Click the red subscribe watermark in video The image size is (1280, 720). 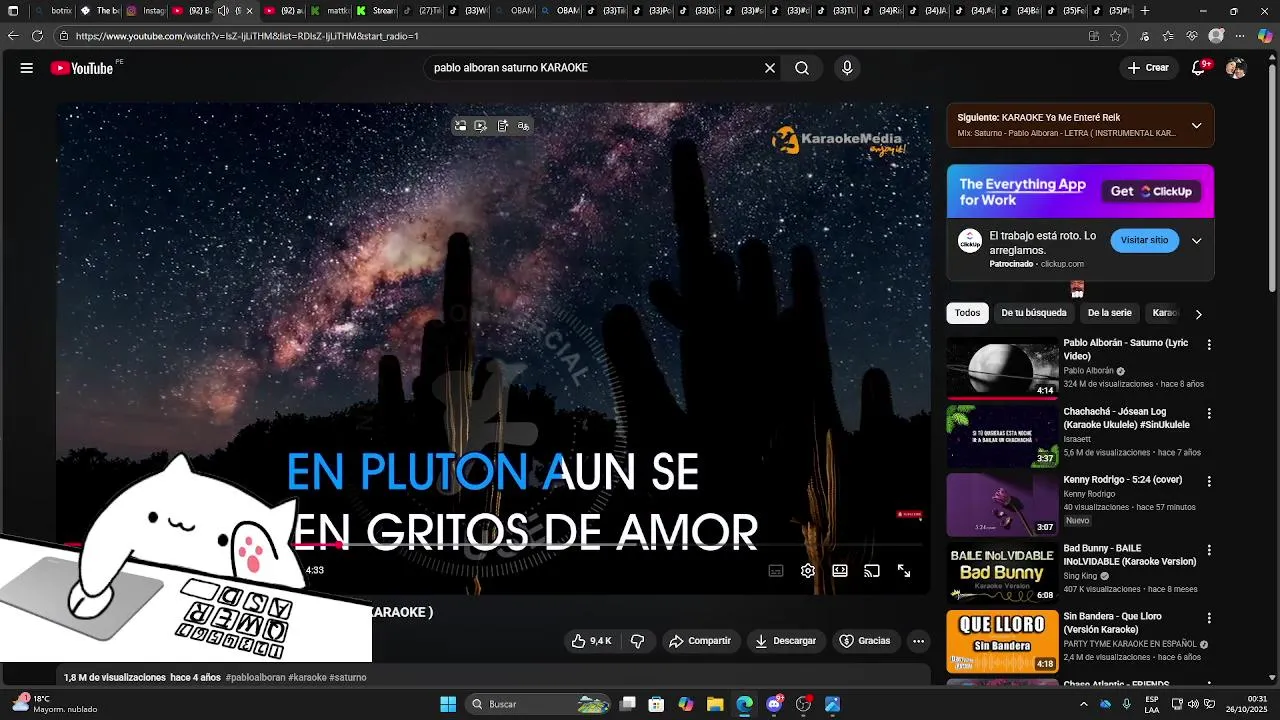click(x=909, y=515)
